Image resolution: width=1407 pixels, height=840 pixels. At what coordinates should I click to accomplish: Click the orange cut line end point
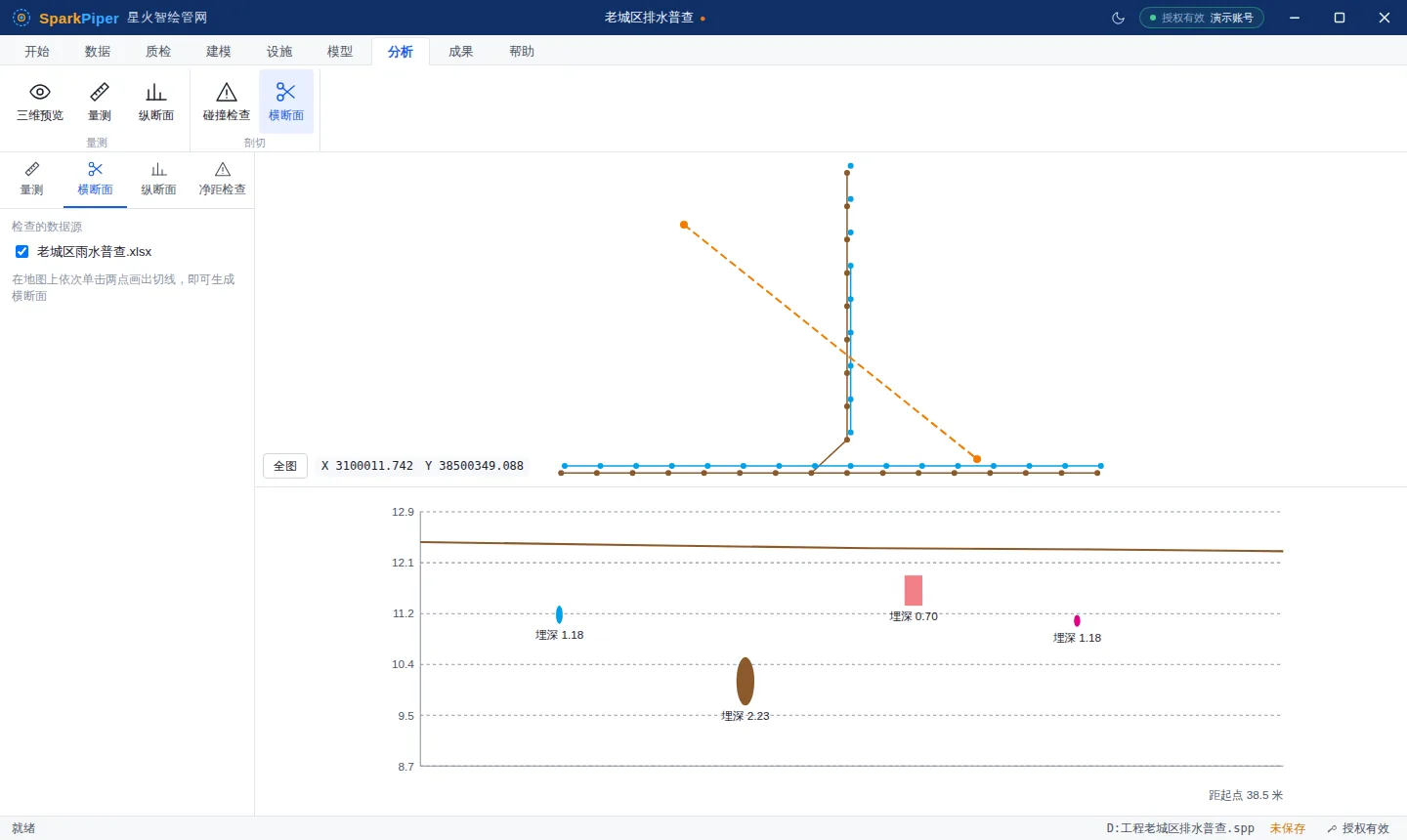(x=977, y=459)
